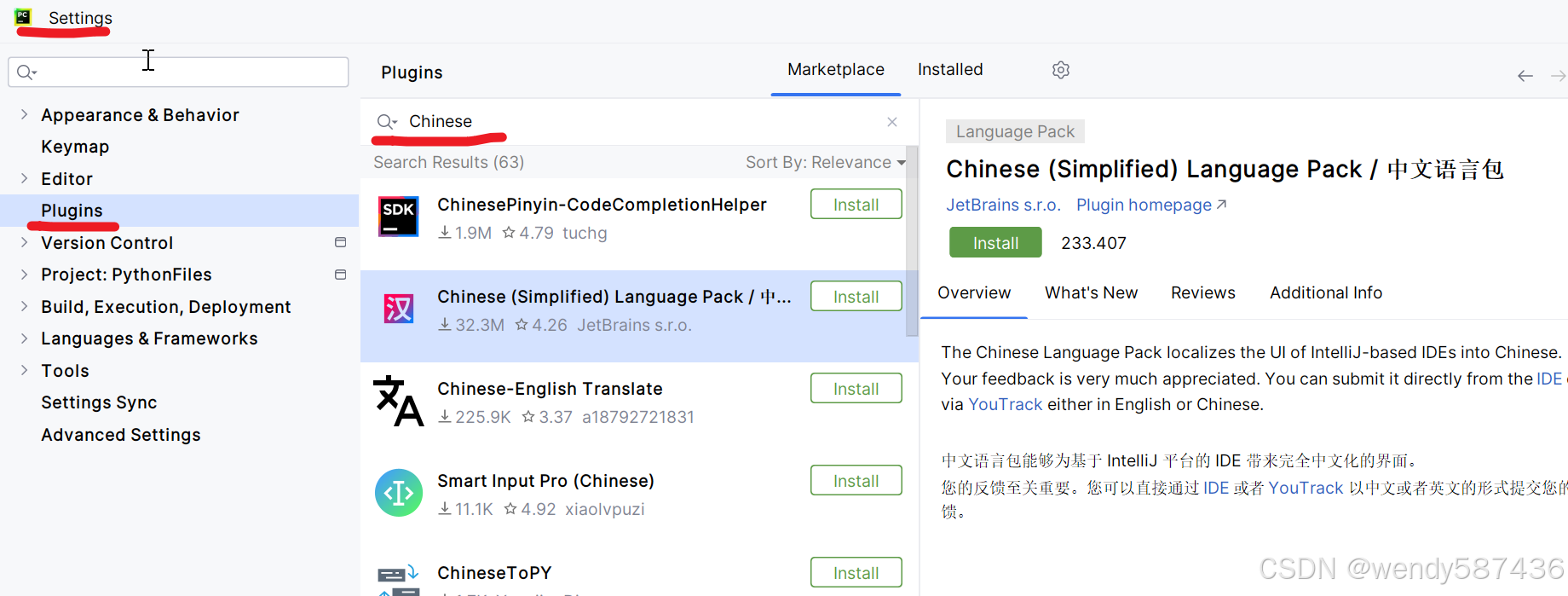
Task: Select ChineseToPY plugin title
Action: [494, 573]
